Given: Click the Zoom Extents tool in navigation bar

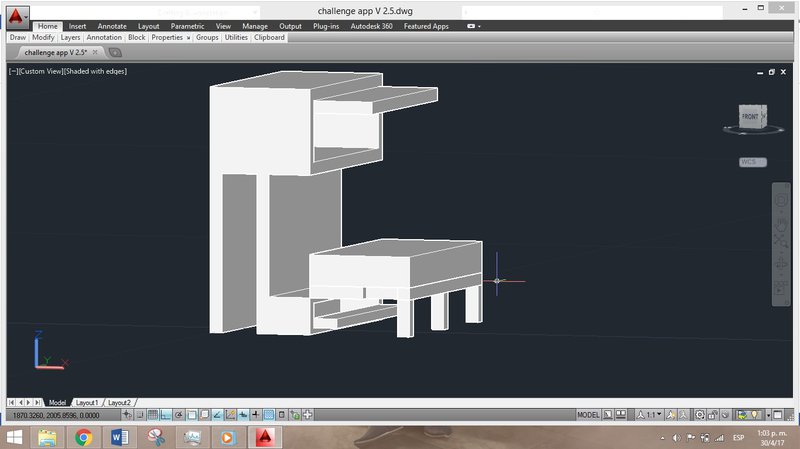Looking at the screenshot, I should pos(782,241).
